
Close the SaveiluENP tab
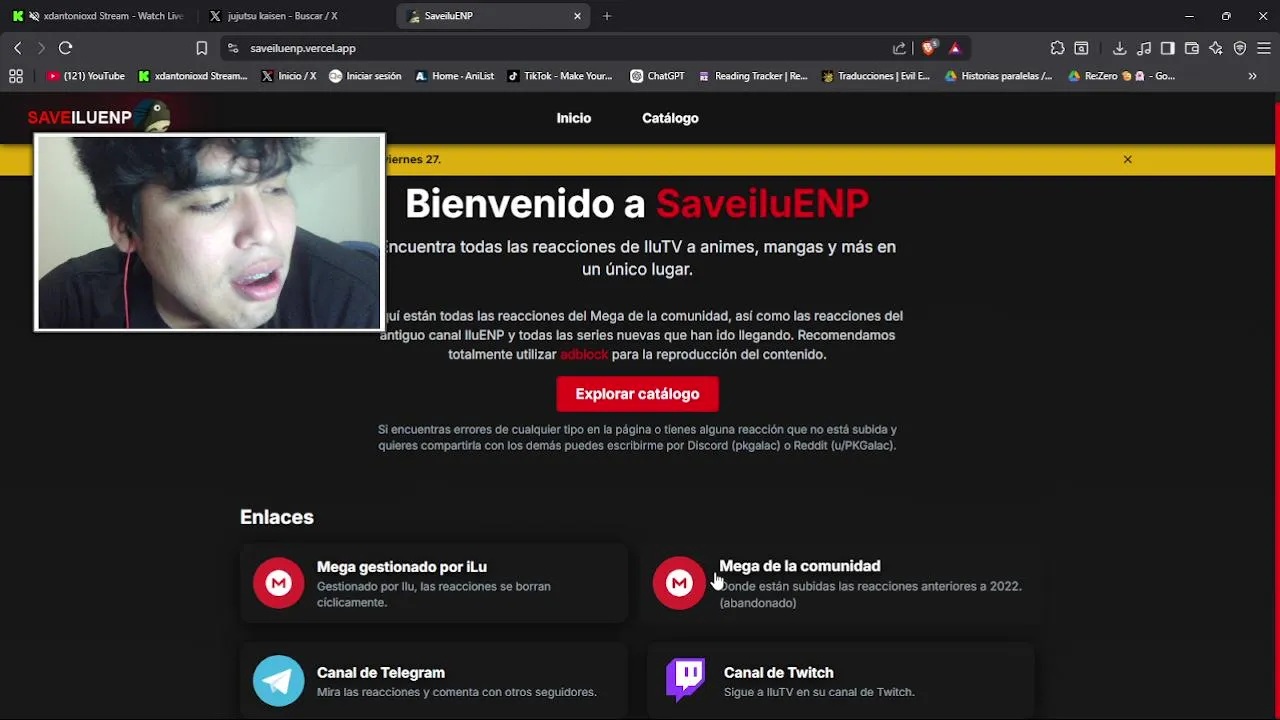(x=577, y=16)
